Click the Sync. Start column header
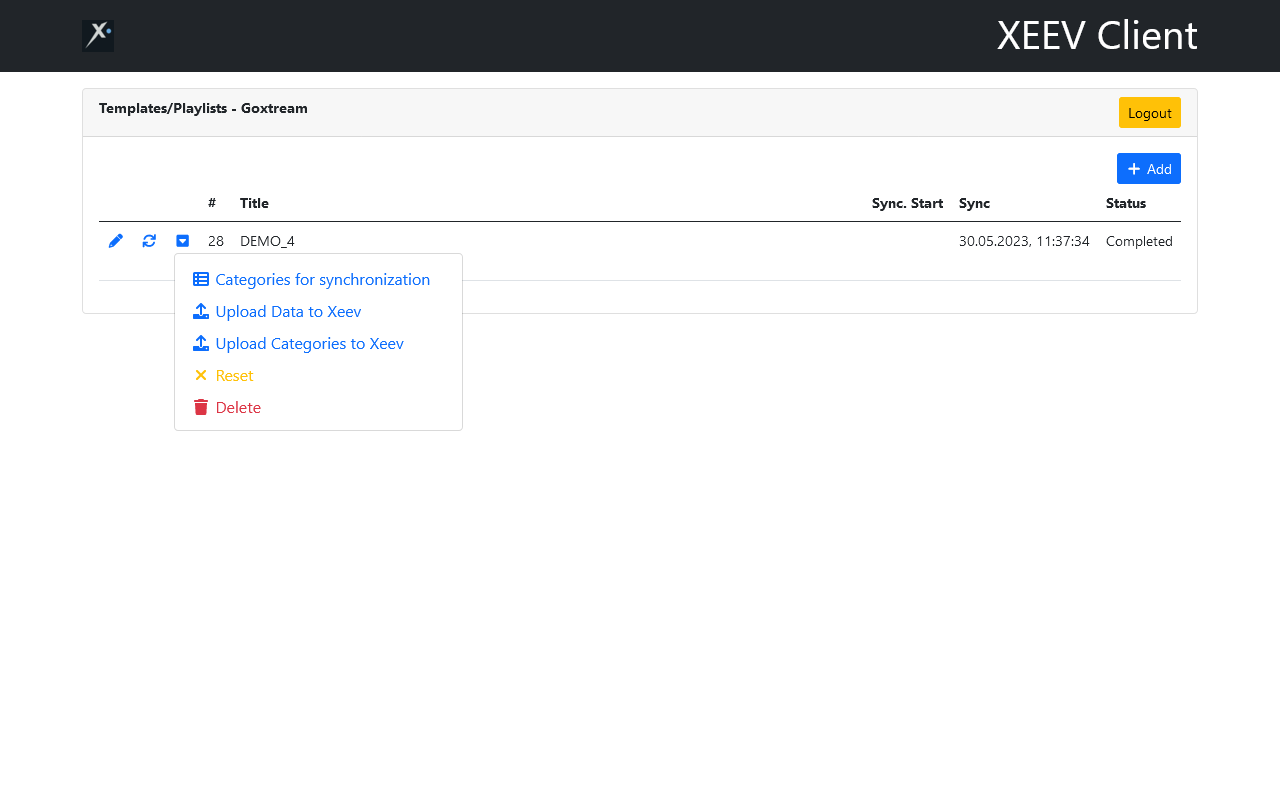1280x800 pixels. (907, 203)
